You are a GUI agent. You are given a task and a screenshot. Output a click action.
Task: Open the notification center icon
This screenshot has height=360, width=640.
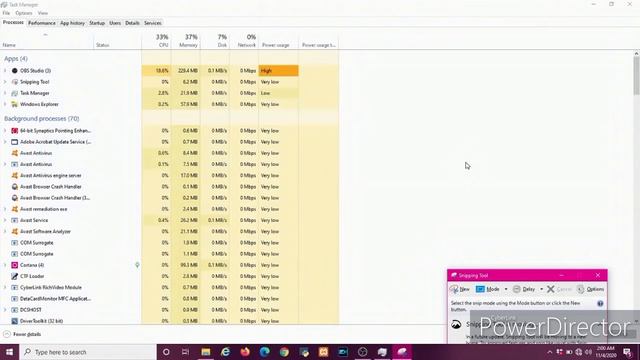click(627, 352)
